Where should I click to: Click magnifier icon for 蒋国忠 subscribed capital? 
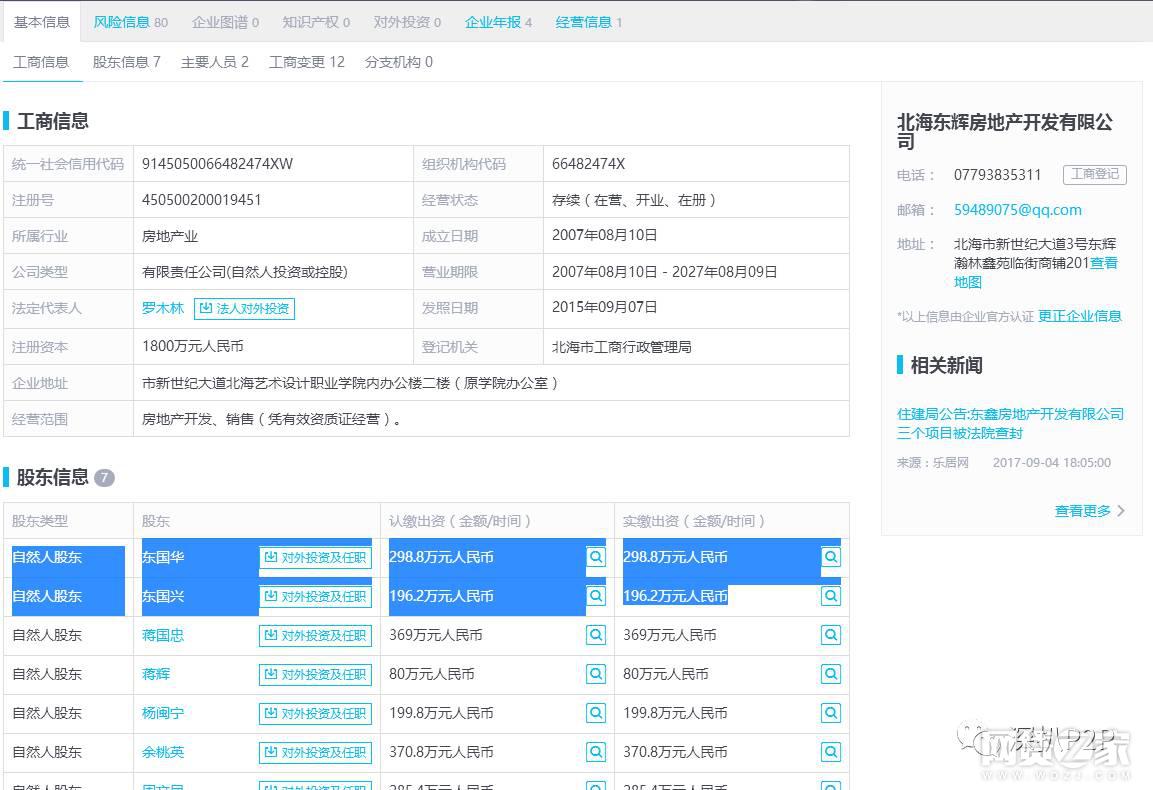click(x=596, y=635)
